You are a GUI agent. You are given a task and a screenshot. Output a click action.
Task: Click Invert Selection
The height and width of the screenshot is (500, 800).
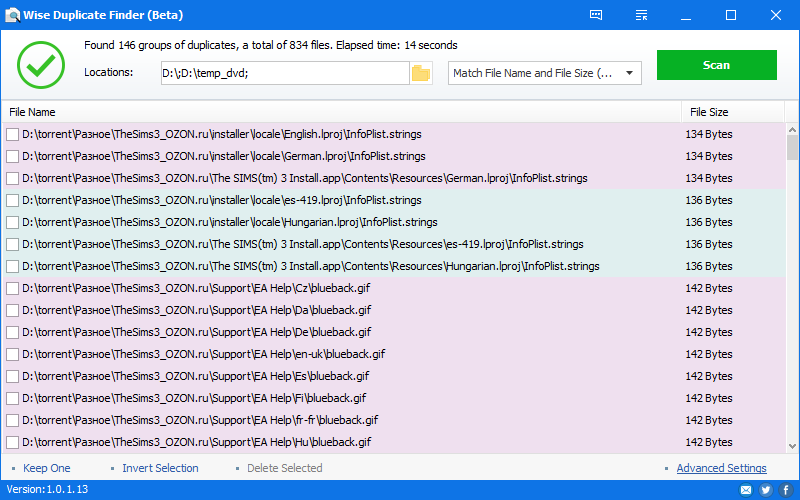tap(160, 468)
